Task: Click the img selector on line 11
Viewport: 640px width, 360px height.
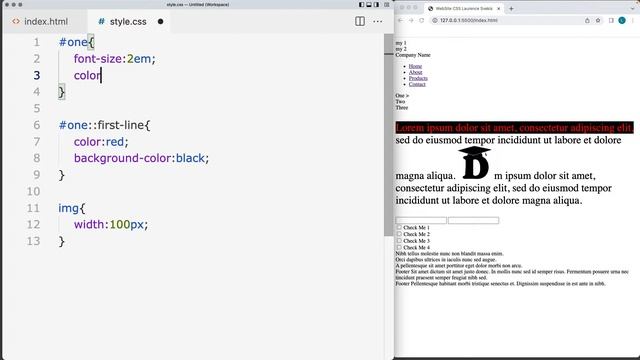Action: click(x=68, y=208)
